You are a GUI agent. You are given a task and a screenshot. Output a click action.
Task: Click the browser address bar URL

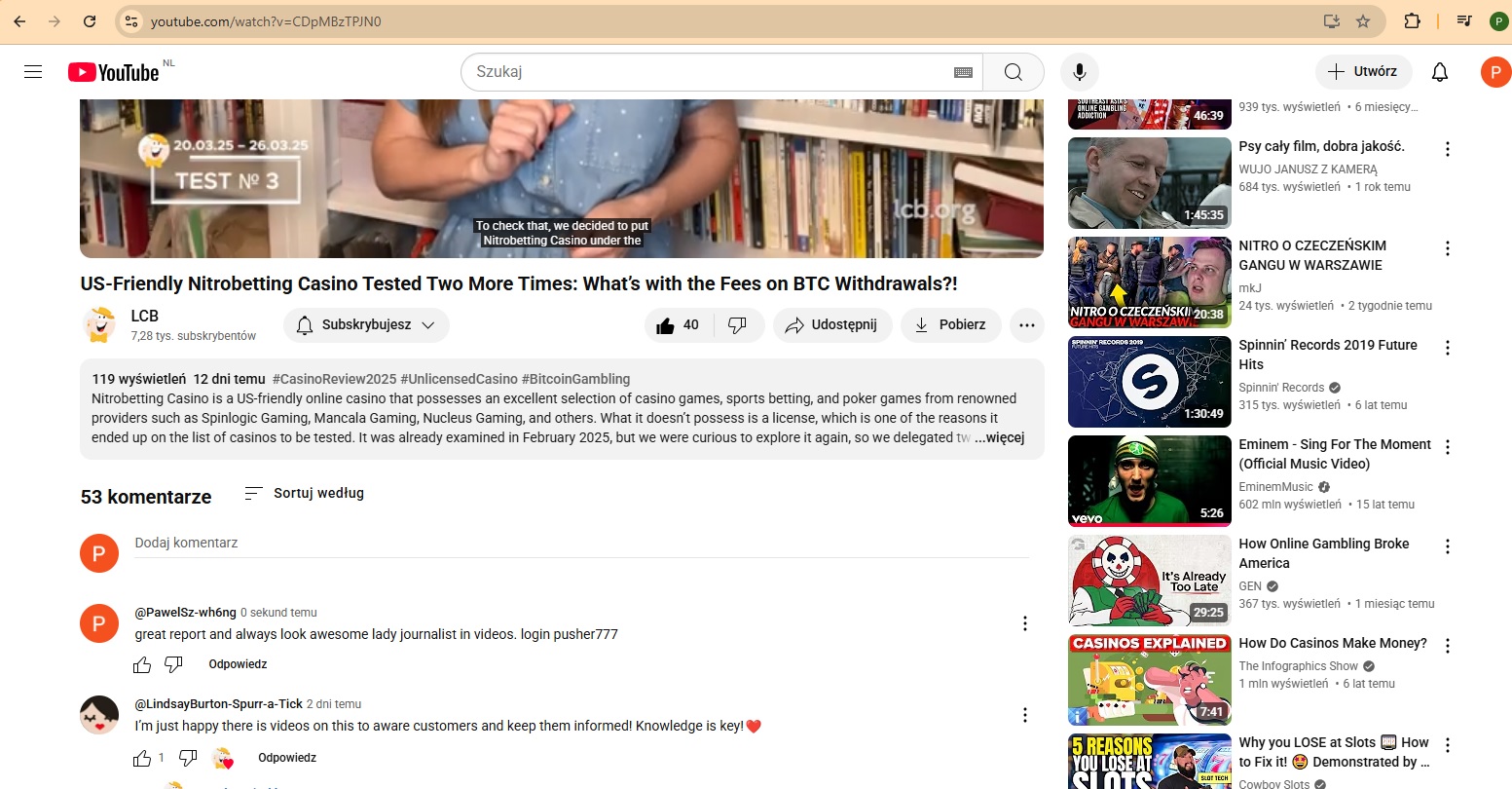coord(266,21)
